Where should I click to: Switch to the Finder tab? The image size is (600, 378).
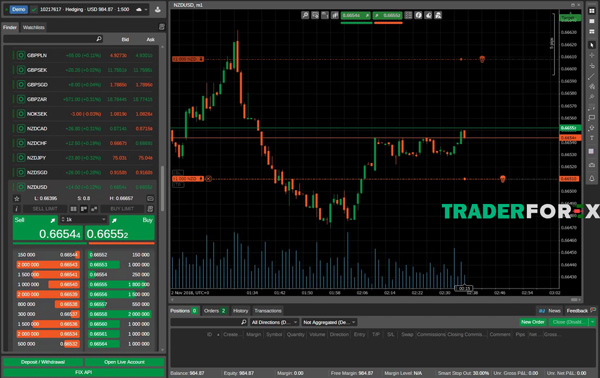click(x=10, y=27)
